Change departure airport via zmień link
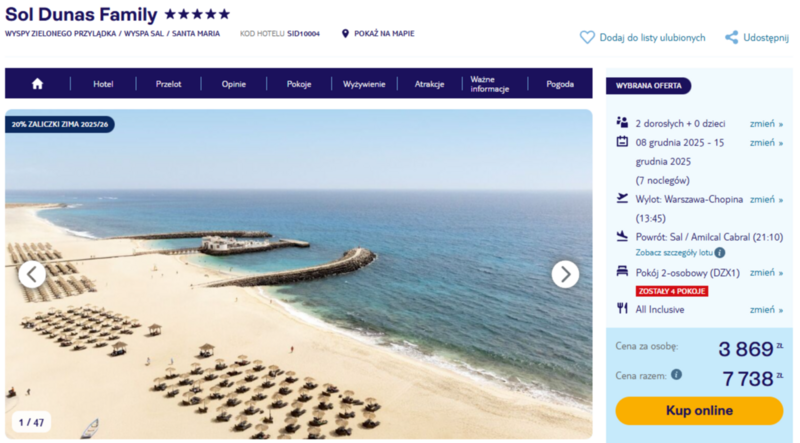Viewport: 800px width, 443px height. [766, 200]
